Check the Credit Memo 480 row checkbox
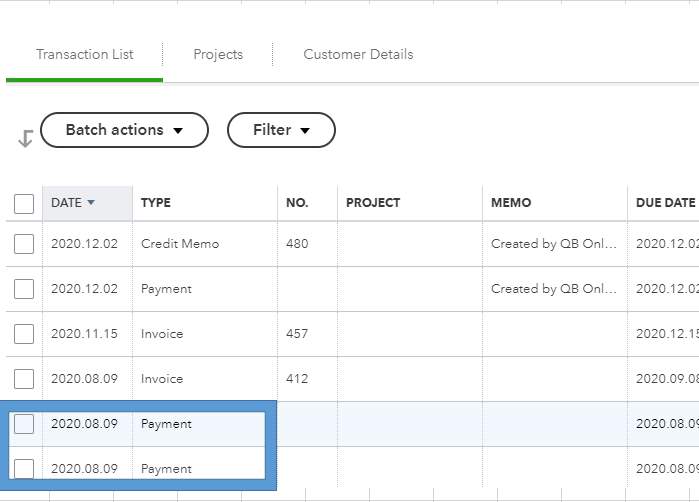The width and height of the screenshot is (699, 502). pos(24,244)
